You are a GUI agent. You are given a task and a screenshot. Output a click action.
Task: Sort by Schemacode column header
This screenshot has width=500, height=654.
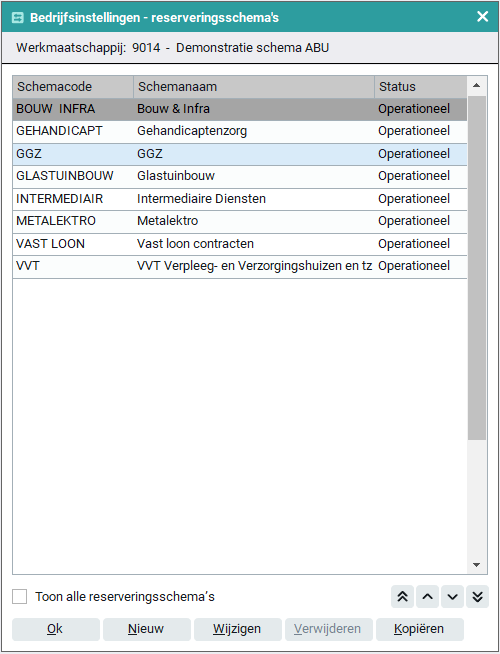(x=73, y=87)
